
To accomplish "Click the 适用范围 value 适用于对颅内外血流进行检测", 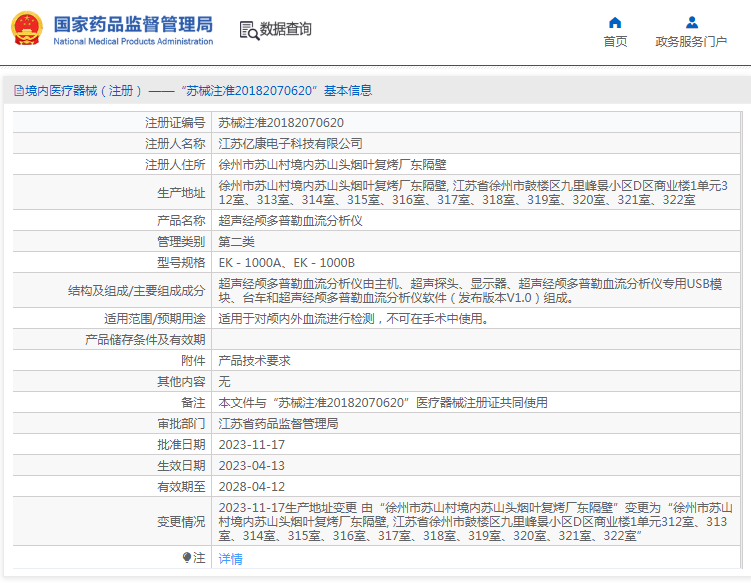I will click(353, 319).
